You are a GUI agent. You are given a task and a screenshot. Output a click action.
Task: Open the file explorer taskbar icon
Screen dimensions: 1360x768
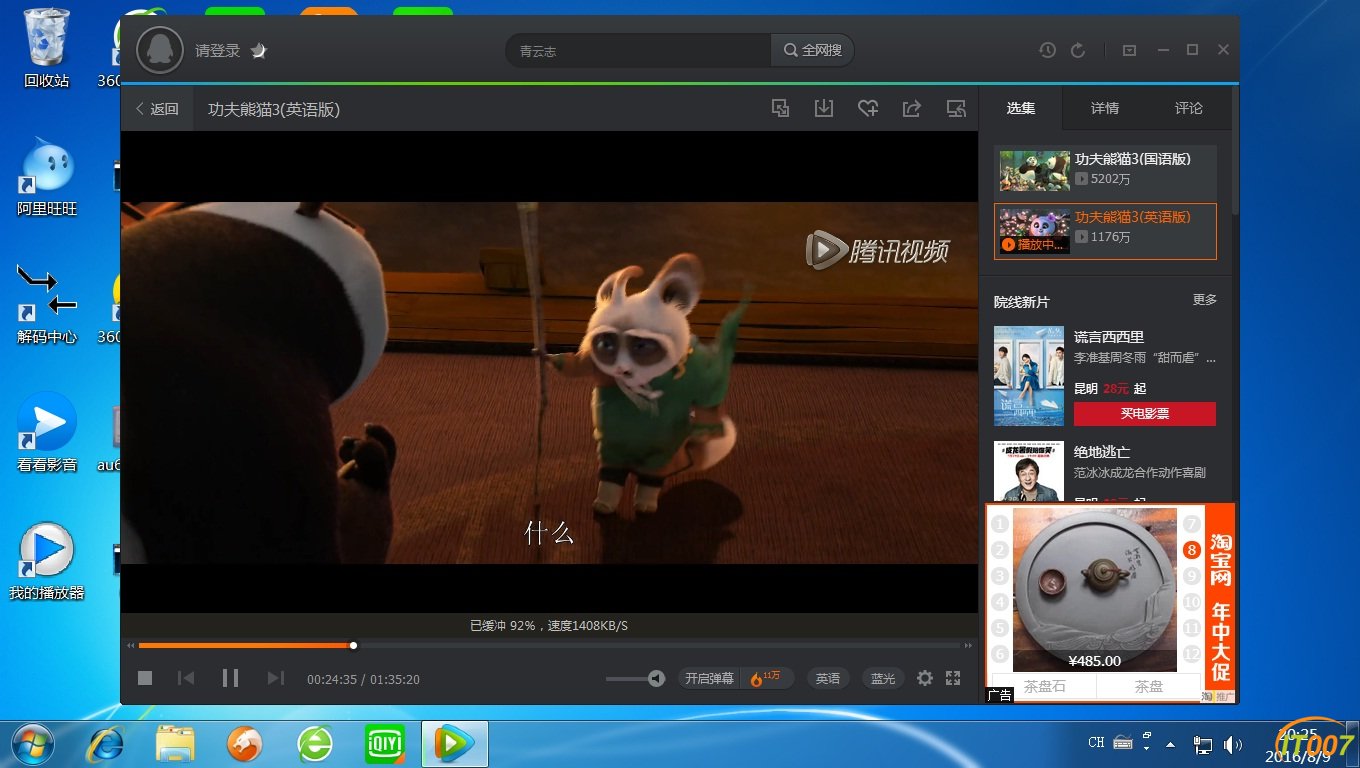pos(175,743)
